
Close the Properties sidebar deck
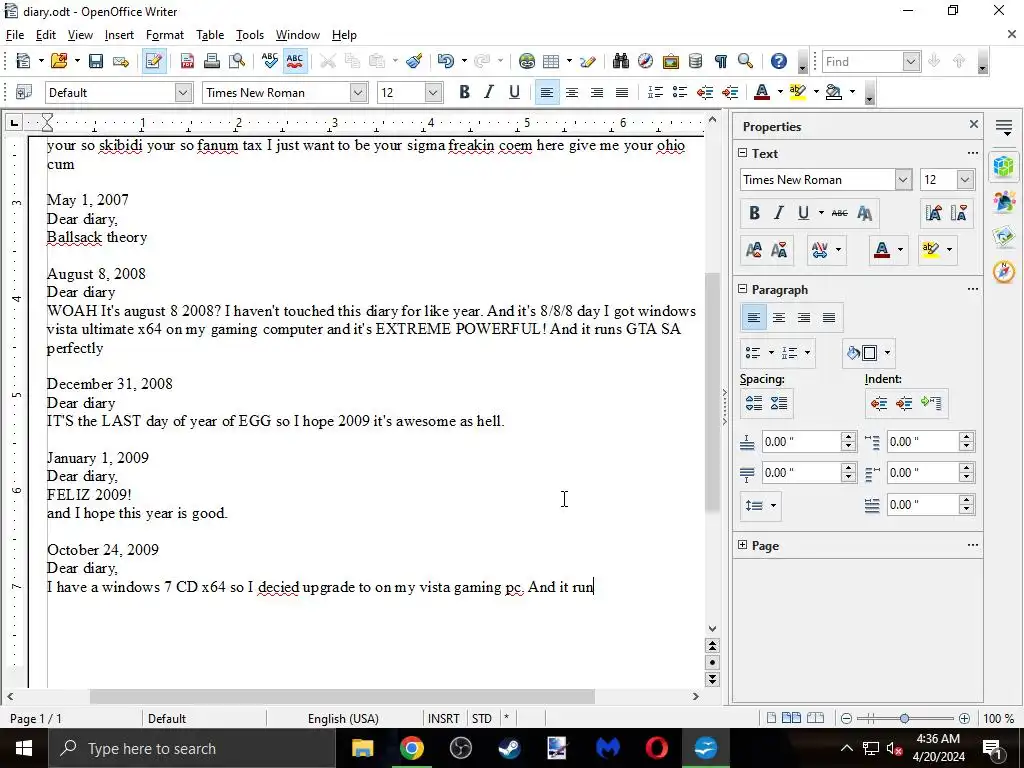974,124
